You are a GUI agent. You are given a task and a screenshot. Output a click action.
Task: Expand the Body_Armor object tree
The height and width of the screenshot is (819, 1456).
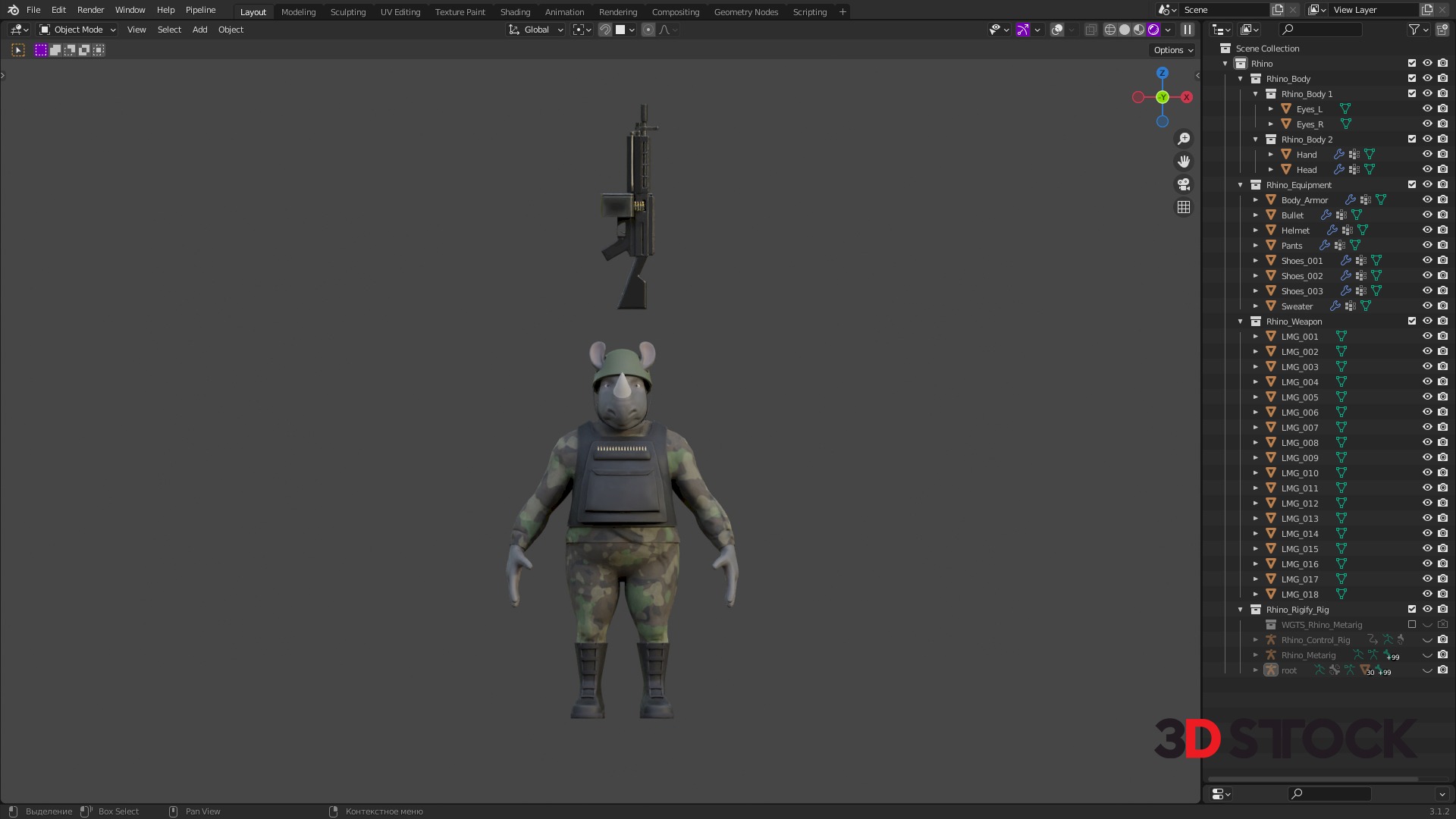coord(1256,200)
